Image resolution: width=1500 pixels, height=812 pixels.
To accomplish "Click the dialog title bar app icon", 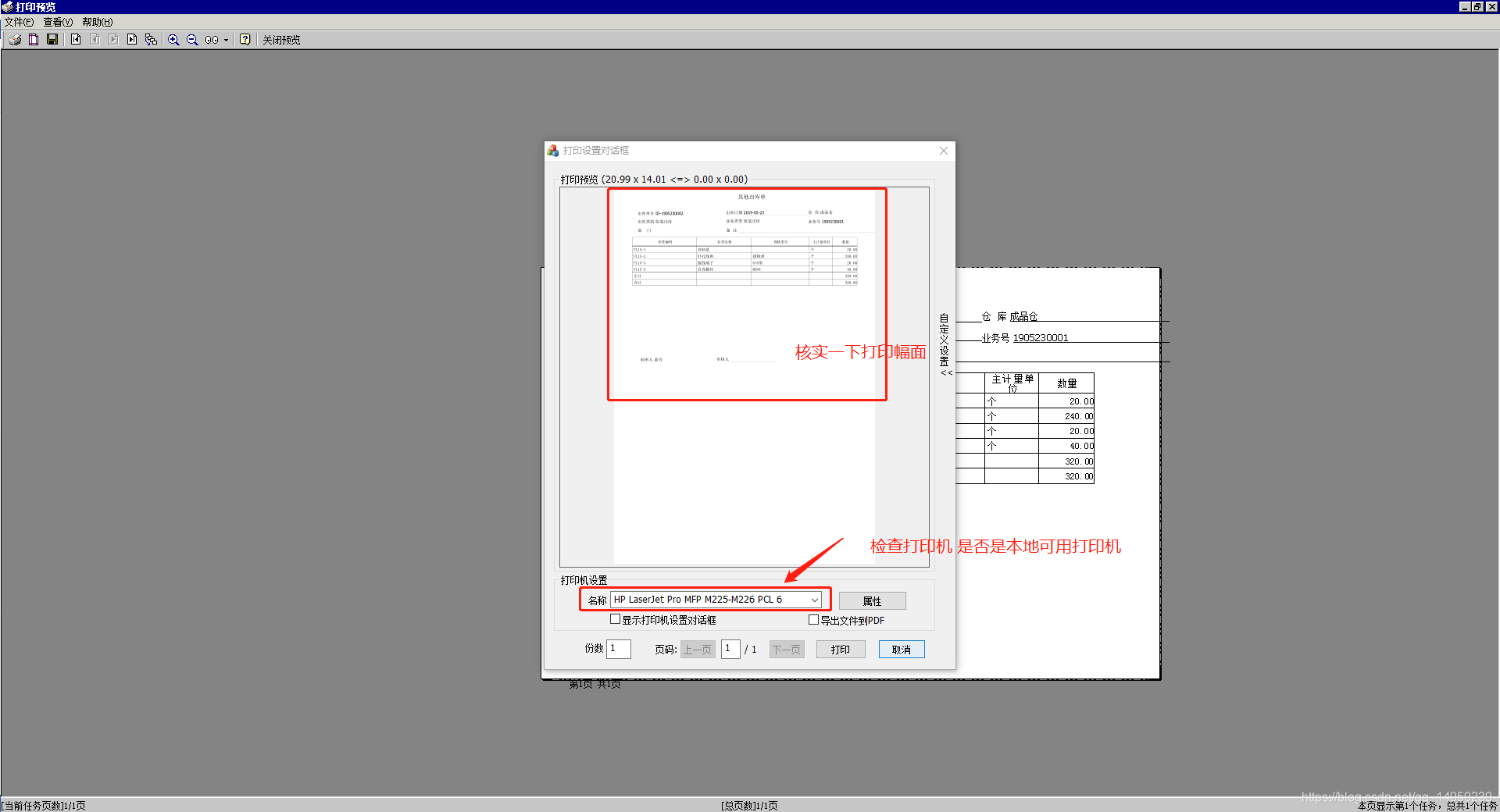I will pyautogui.click(x=553, y=151).
